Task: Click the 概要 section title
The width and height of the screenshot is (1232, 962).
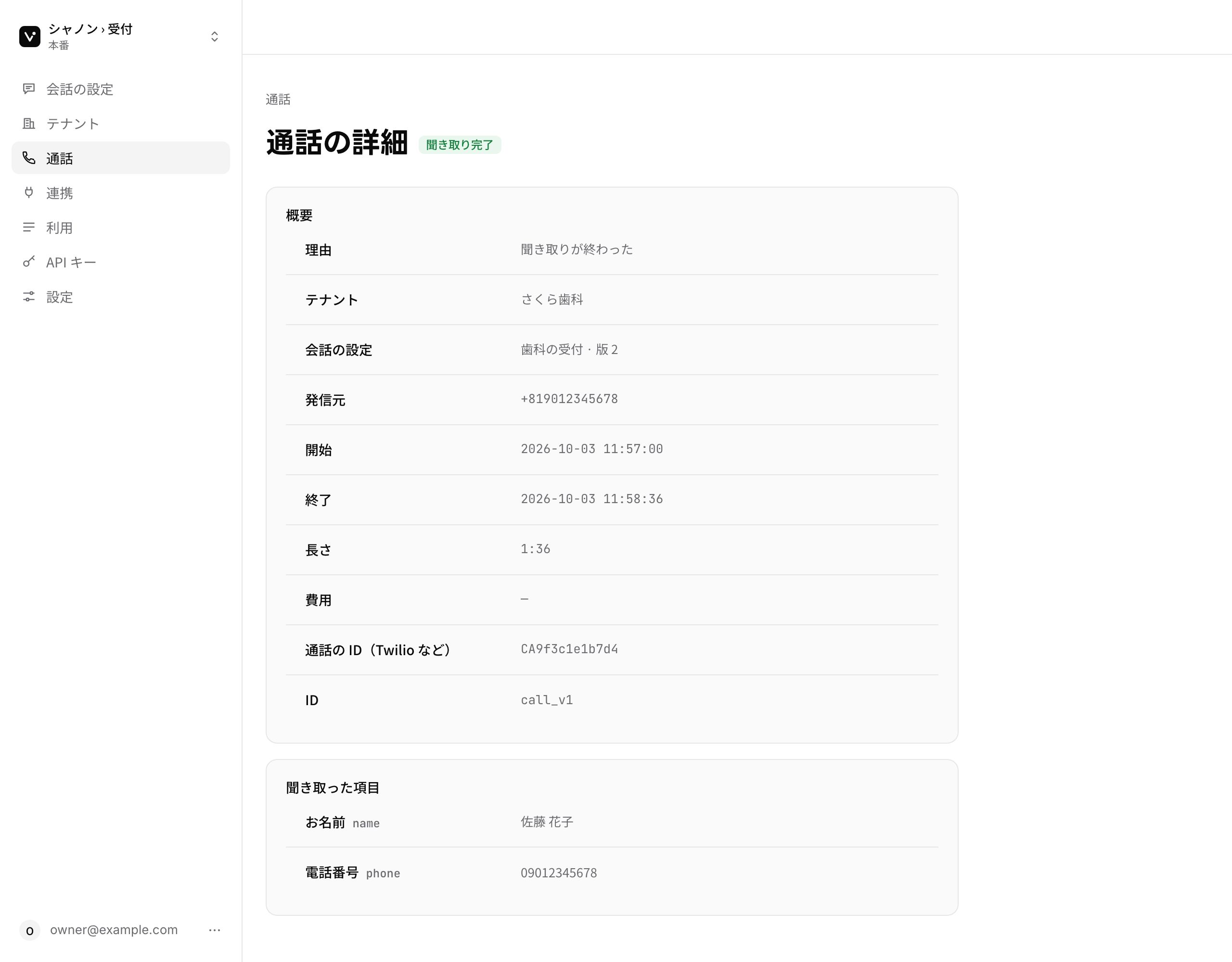Action: click(x=299, y=215)
